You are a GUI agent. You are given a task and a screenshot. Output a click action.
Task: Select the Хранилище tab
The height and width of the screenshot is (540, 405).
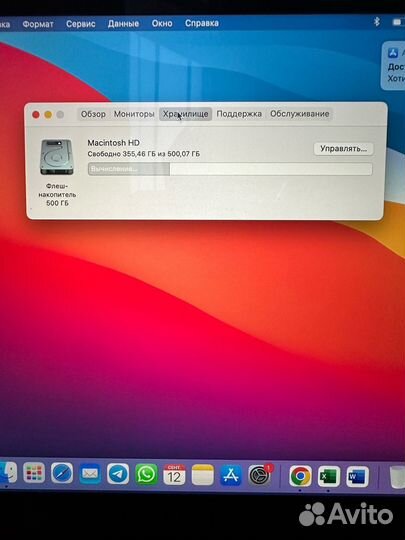(185, 114)
